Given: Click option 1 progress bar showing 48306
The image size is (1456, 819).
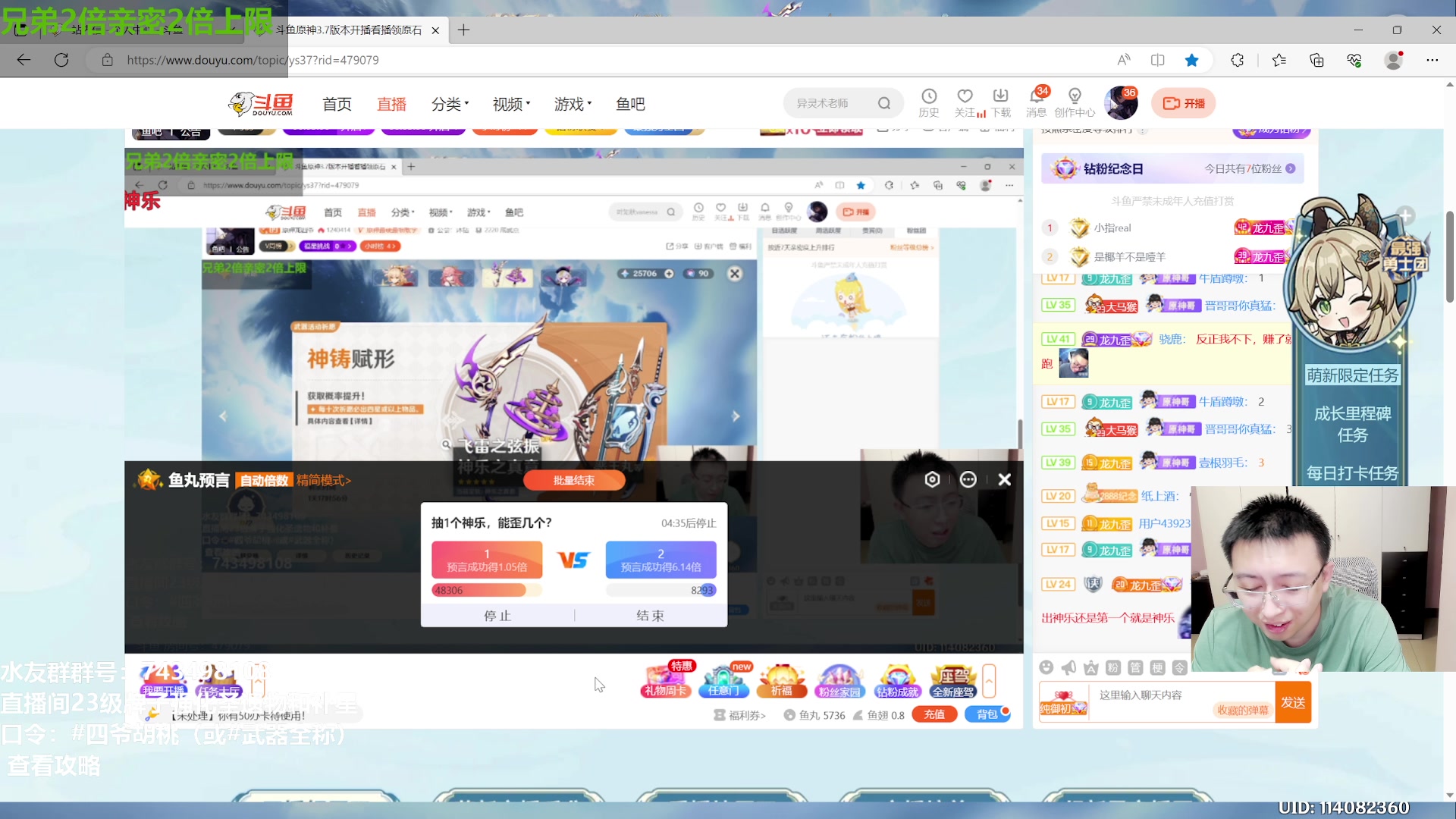Looking at the screenshot, I should (x=487, y=590).
